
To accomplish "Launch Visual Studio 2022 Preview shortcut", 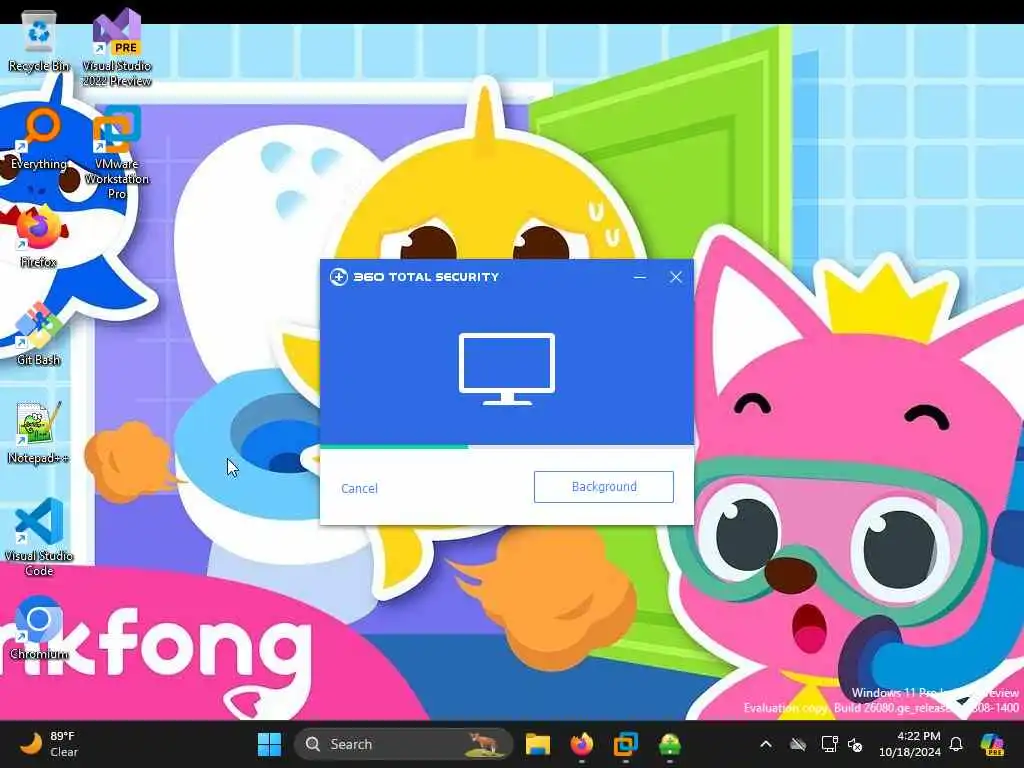I will [117, 47].
